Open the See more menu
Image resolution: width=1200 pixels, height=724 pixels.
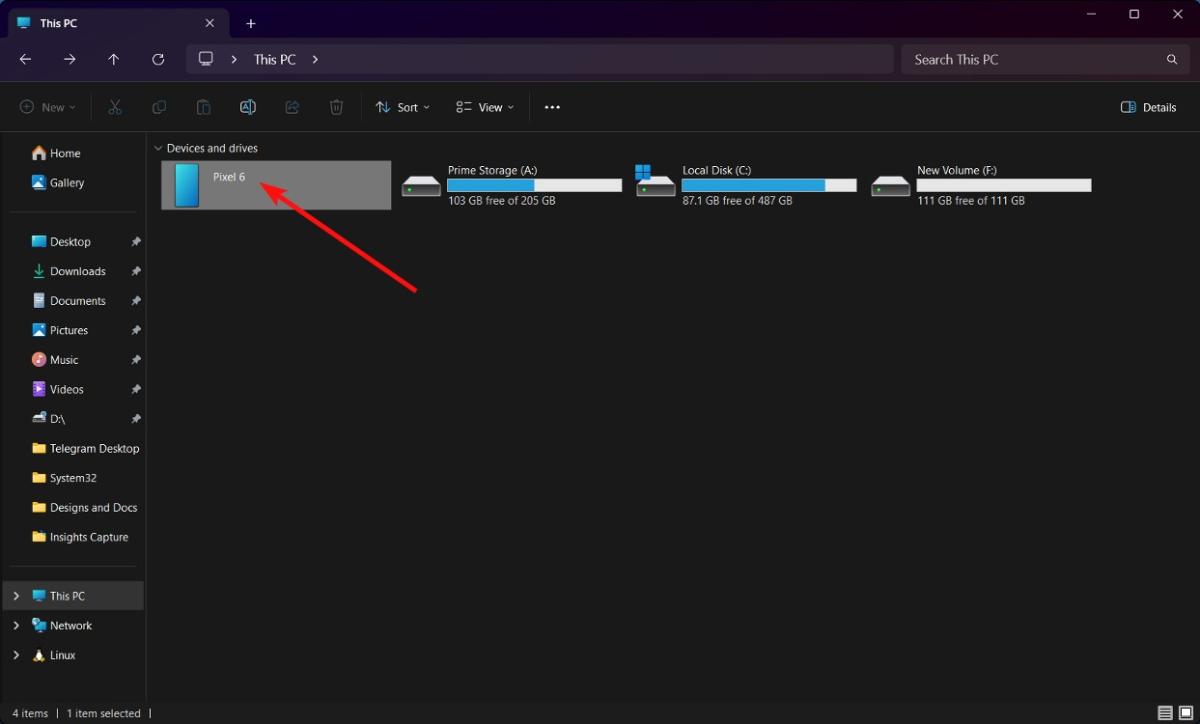click(551, 106)
